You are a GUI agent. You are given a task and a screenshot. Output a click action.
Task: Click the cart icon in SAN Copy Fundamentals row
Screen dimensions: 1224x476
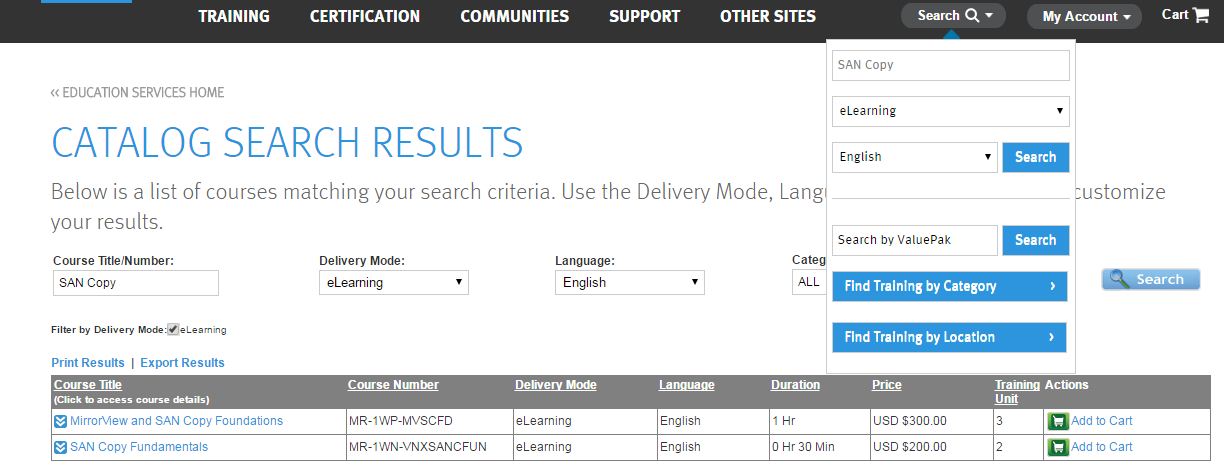(x=1057, y=447)
